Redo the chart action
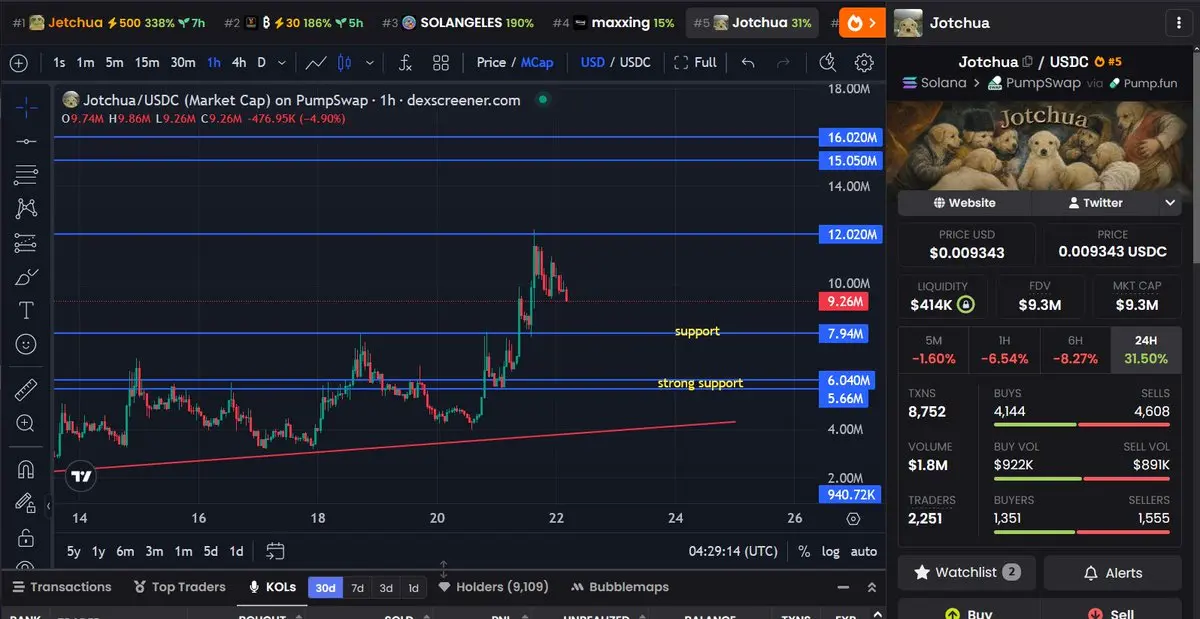This screenshot has width=1200, height=619. [783, 63]
